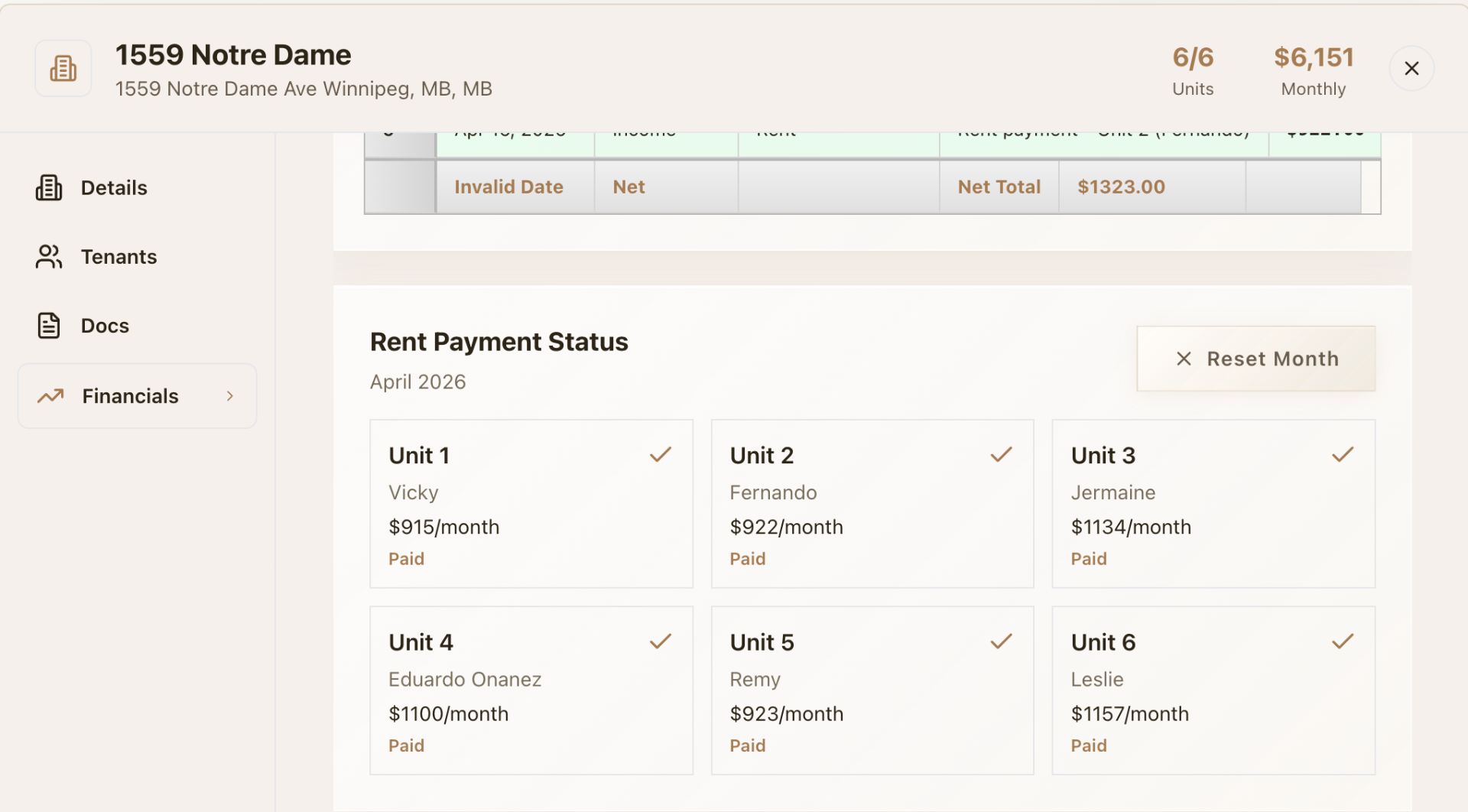The image size is (1468, 812).
Task: Click tenant name Fernando
Action: click(x=773, y=492)
